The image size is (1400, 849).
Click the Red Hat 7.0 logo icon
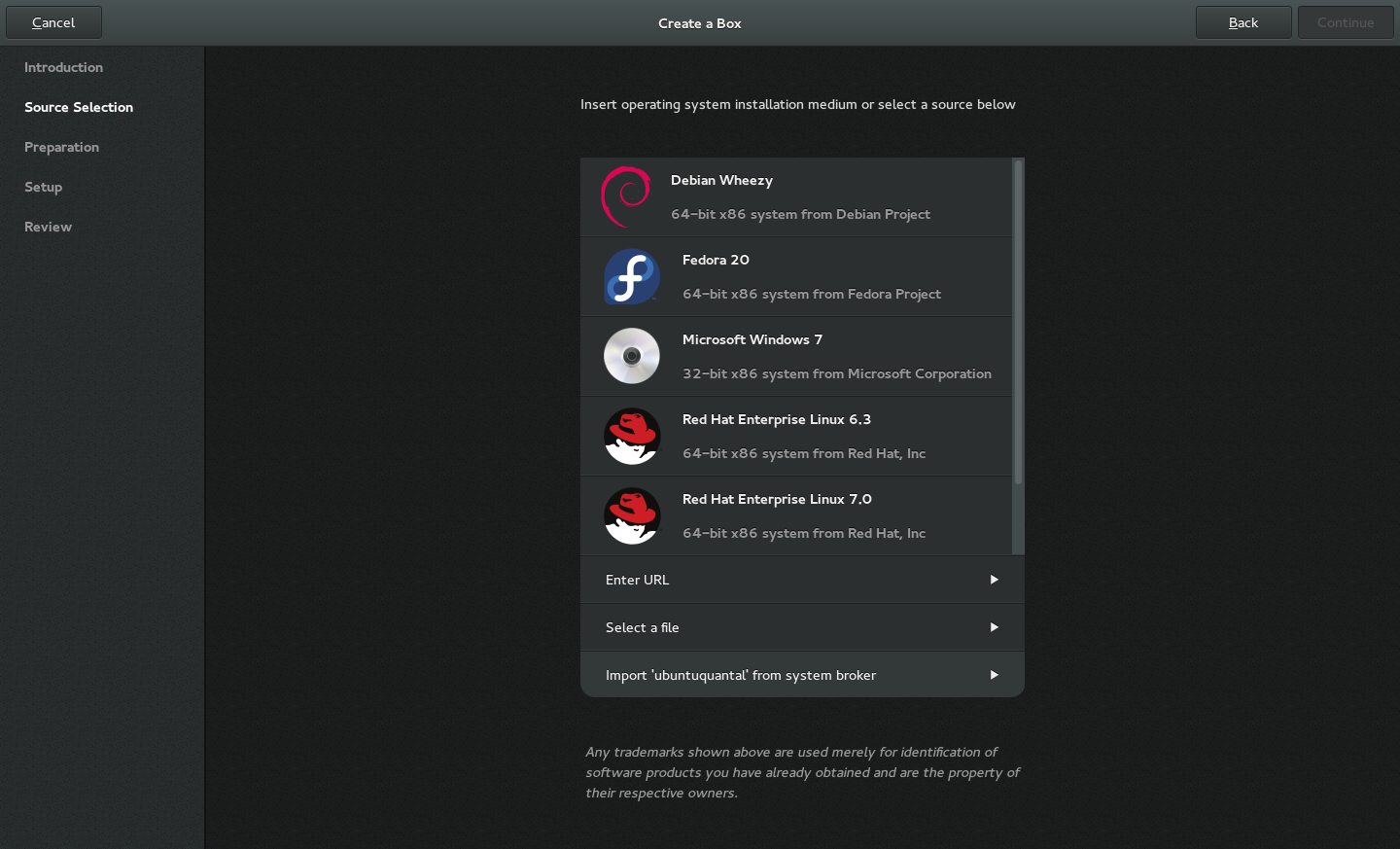pos(632,515)
